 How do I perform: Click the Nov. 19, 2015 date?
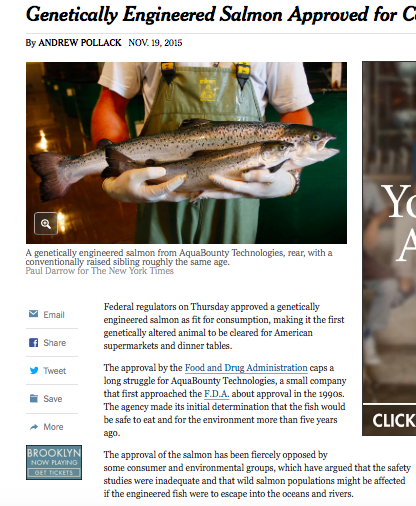[155, 43]
